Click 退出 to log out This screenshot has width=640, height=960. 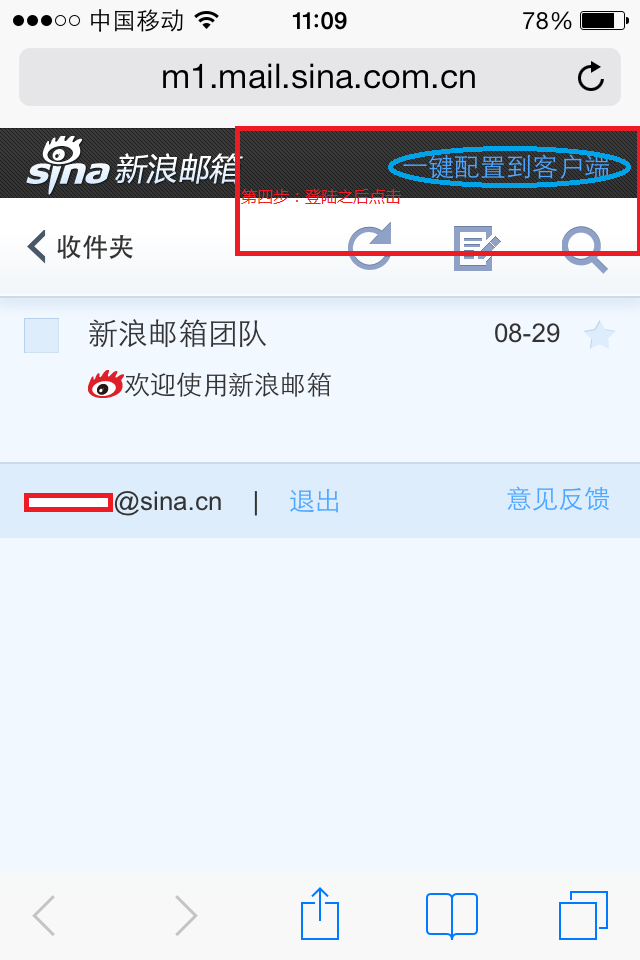pyautogui.click(x=314, y=501)
